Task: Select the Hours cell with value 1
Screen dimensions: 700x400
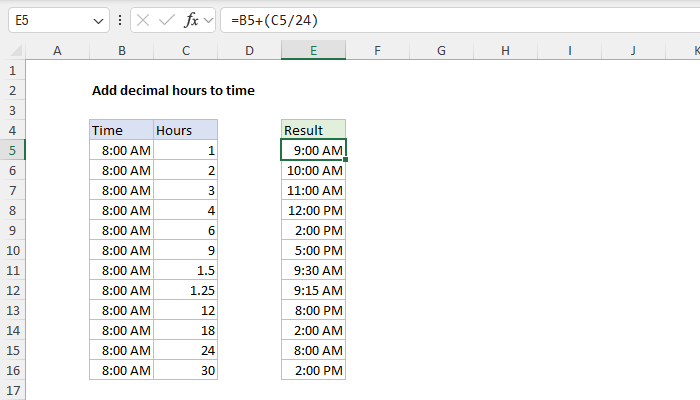Action: (186, 150)
